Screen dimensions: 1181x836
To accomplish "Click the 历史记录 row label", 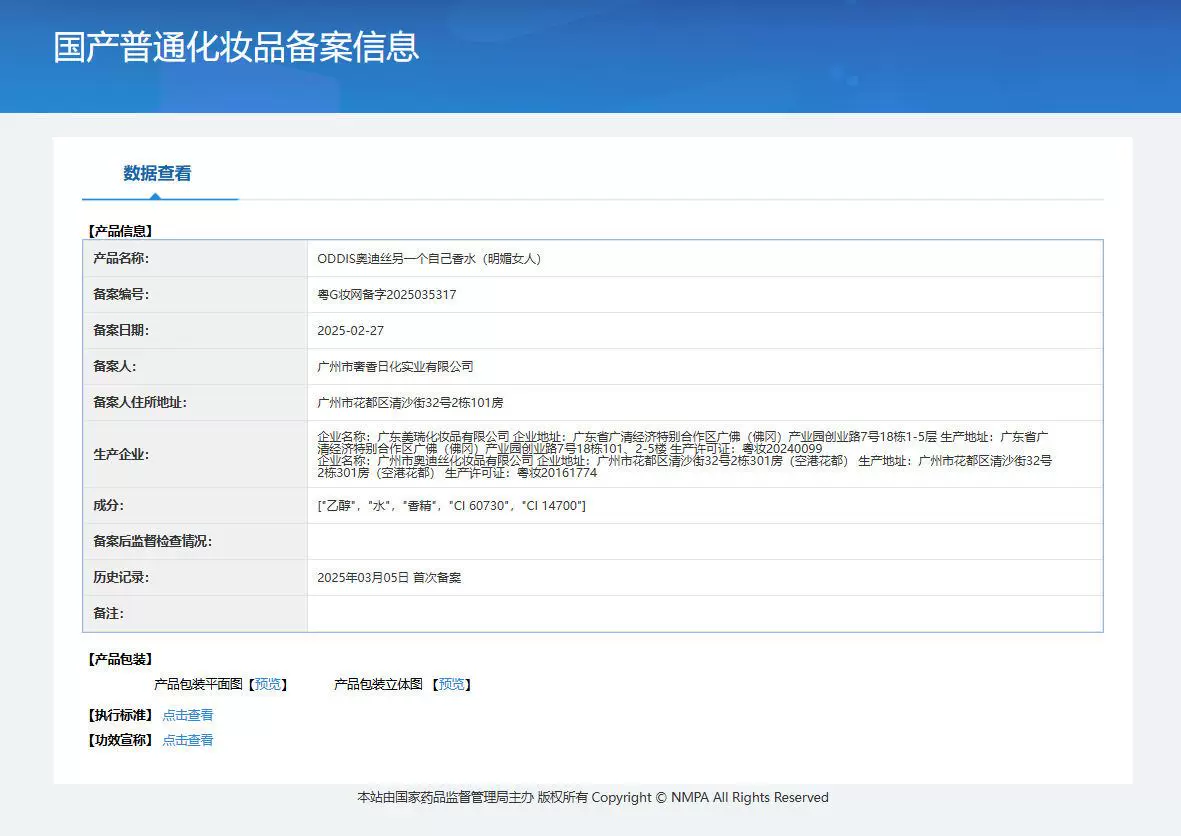I will pyautogui.click(x=121, y=578).
